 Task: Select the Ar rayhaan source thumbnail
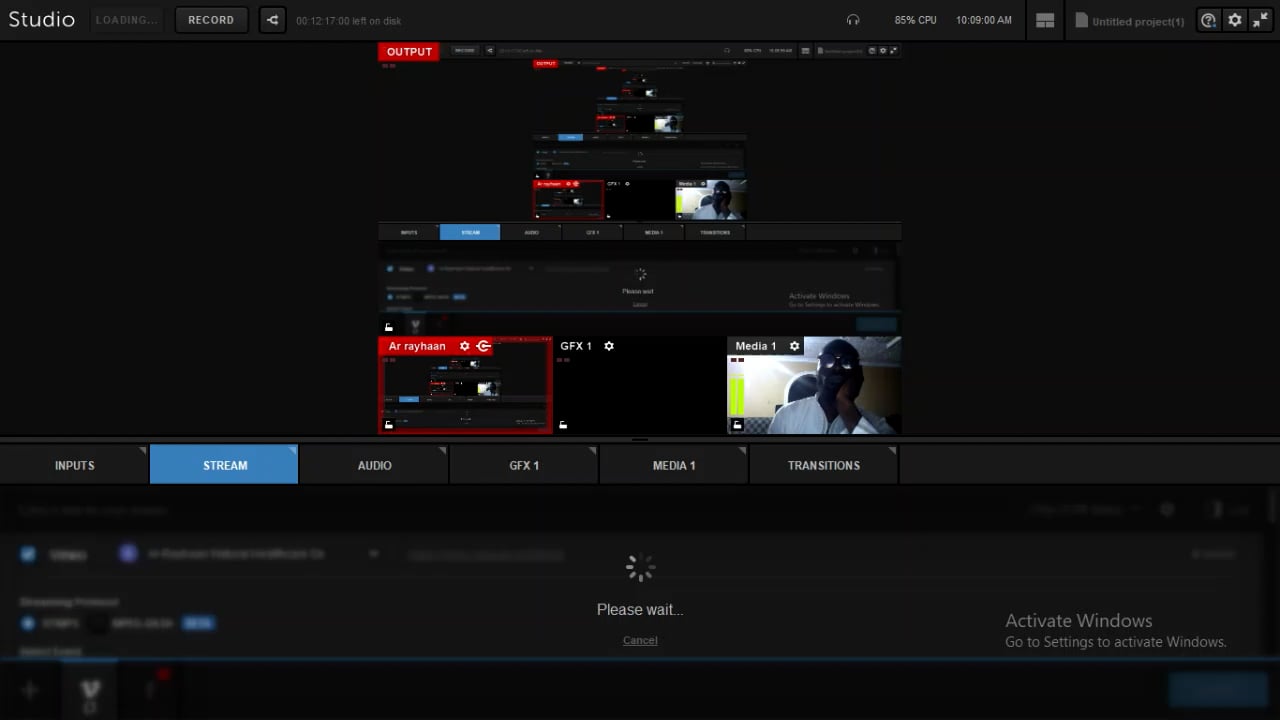465,385
